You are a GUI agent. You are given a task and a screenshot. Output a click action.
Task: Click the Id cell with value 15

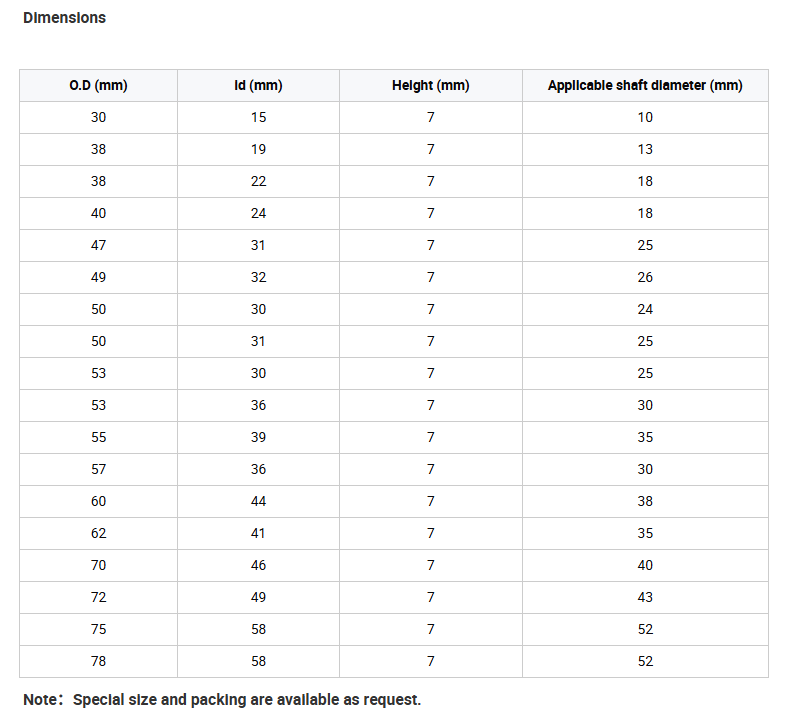click(x=258, y=117)
